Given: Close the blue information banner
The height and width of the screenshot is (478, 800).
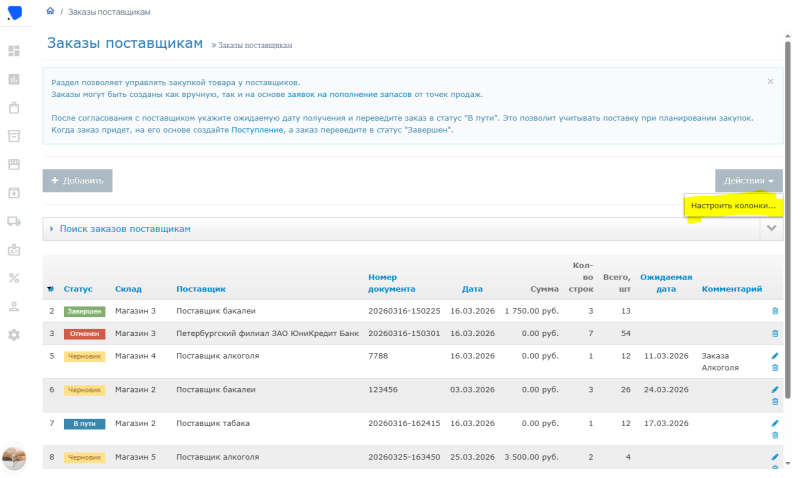Looking at the screenshot, I should pyautogui.click(x=770, y=82).
